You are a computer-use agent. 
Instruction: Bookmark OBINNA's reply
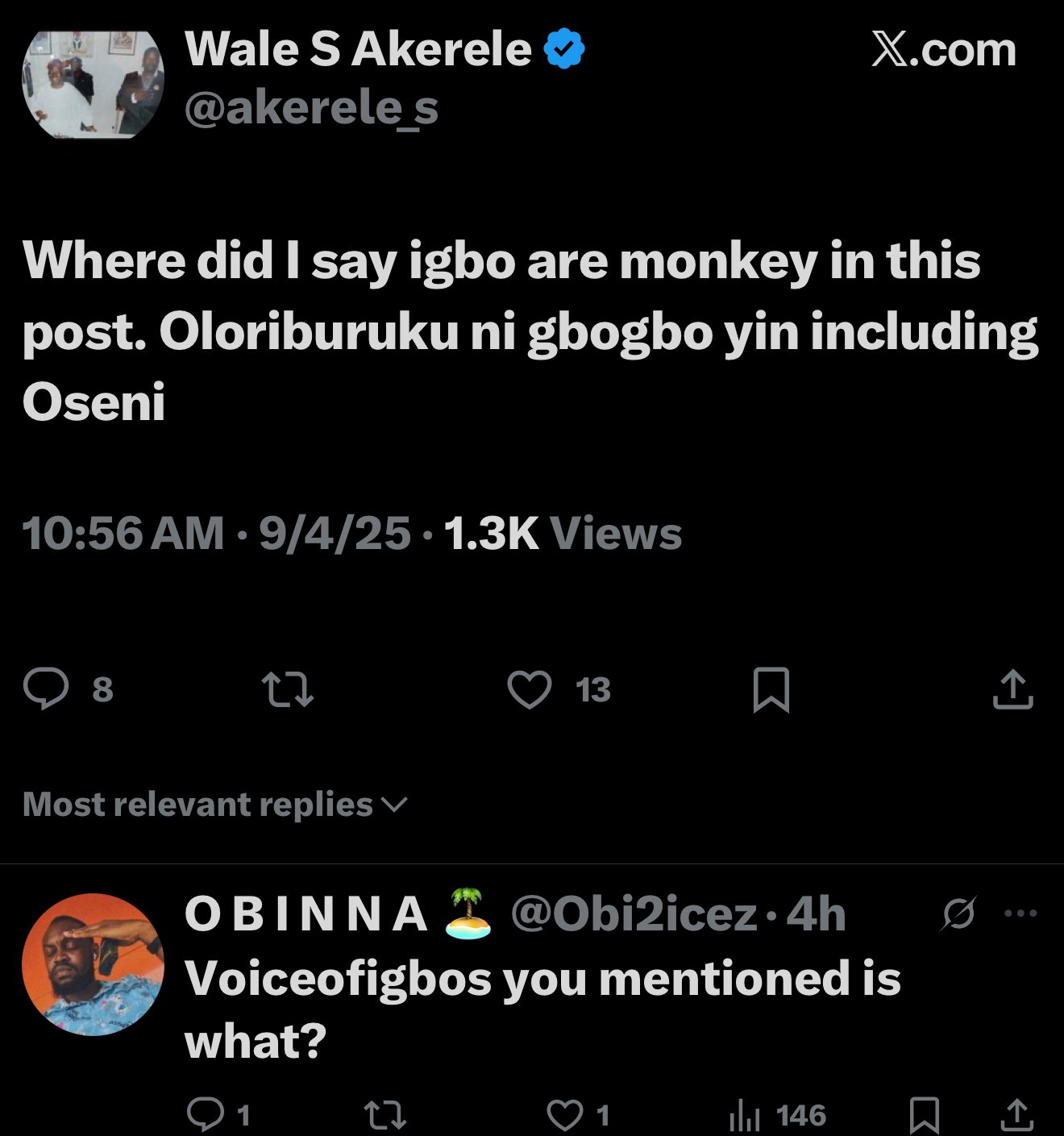(x=924, y=1115)
